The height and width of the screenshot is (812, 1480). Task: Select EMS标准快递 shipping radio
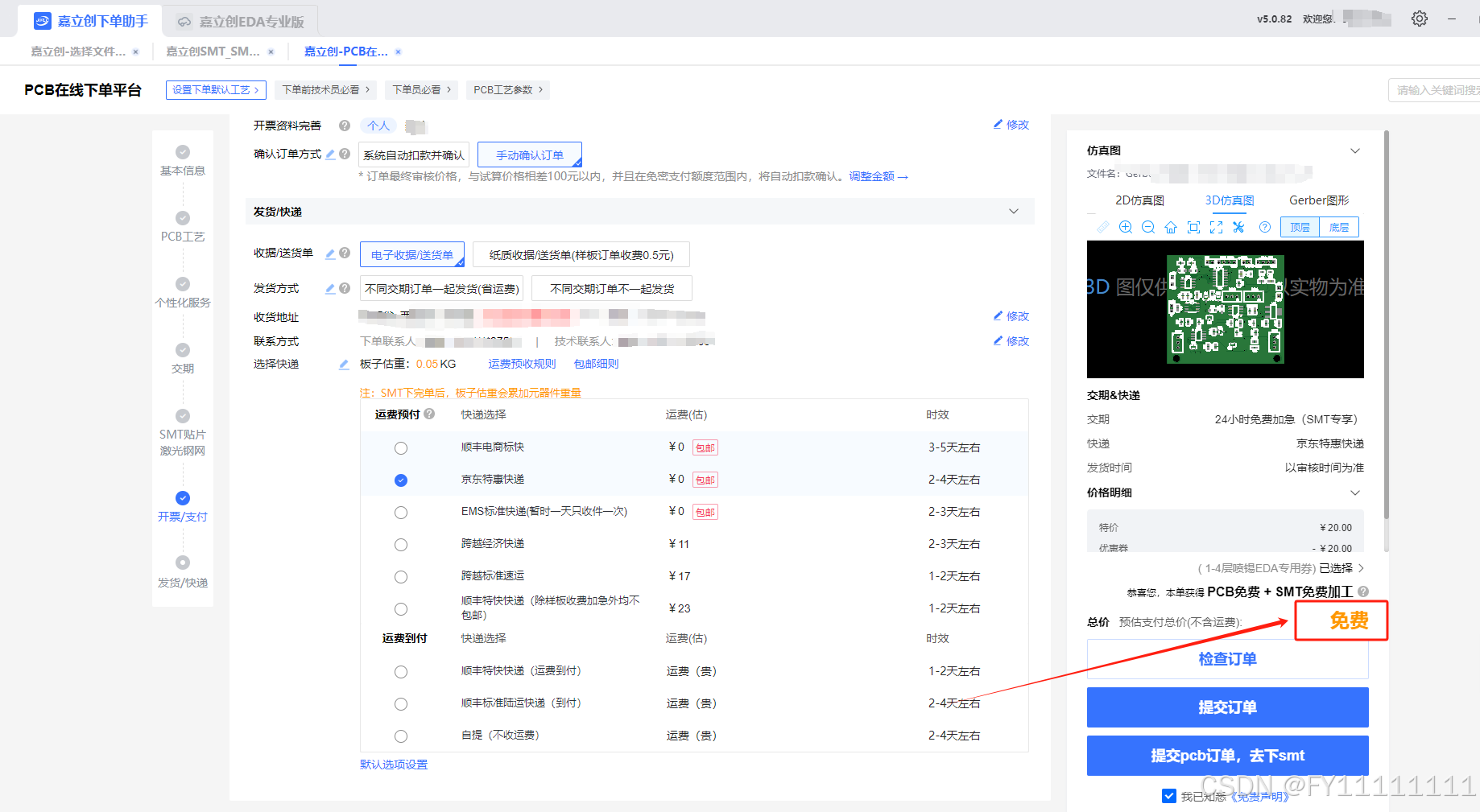click(x=401, y=513)
